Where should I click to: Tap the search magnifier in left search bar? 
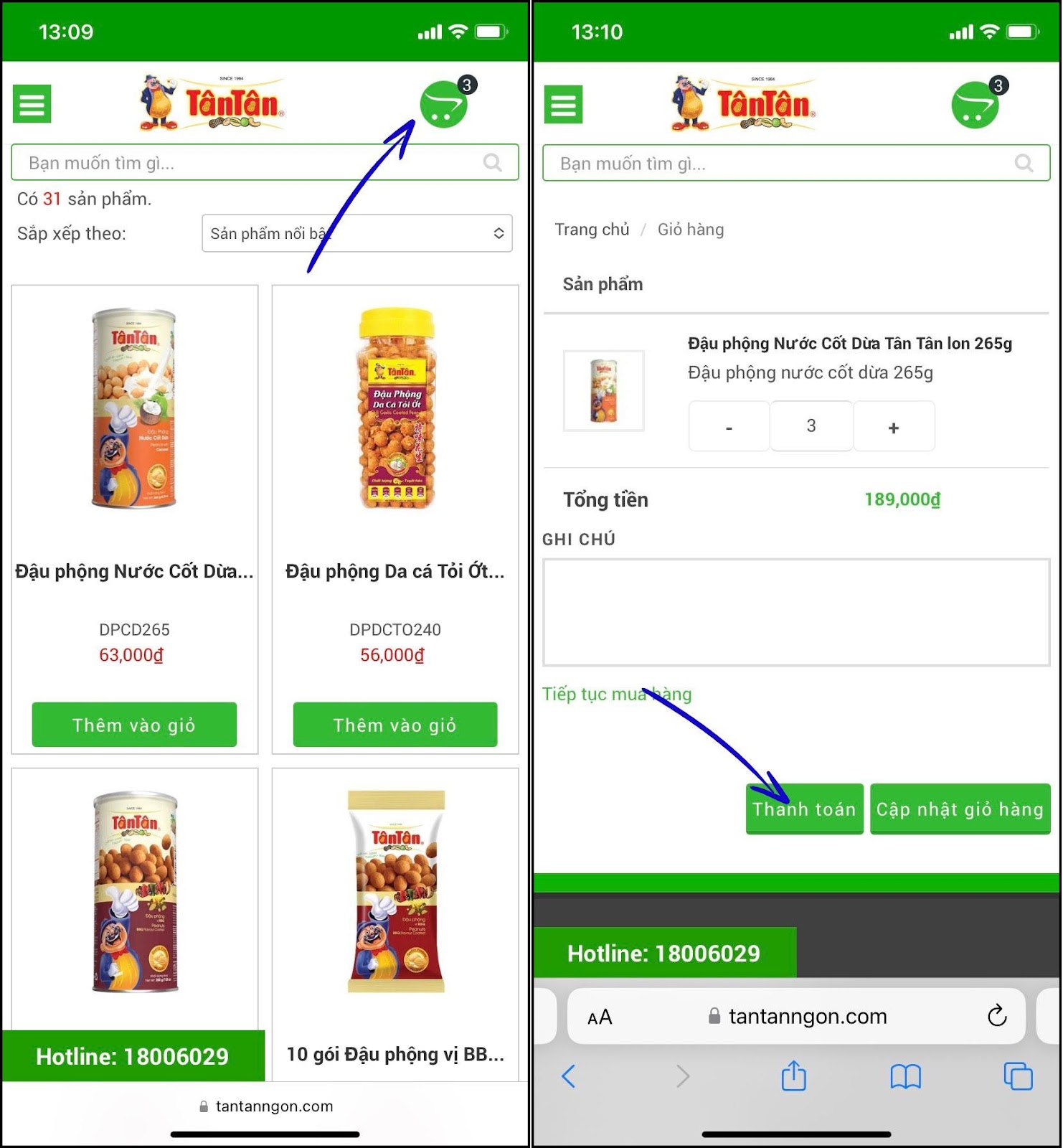click(x=493, y=163)
